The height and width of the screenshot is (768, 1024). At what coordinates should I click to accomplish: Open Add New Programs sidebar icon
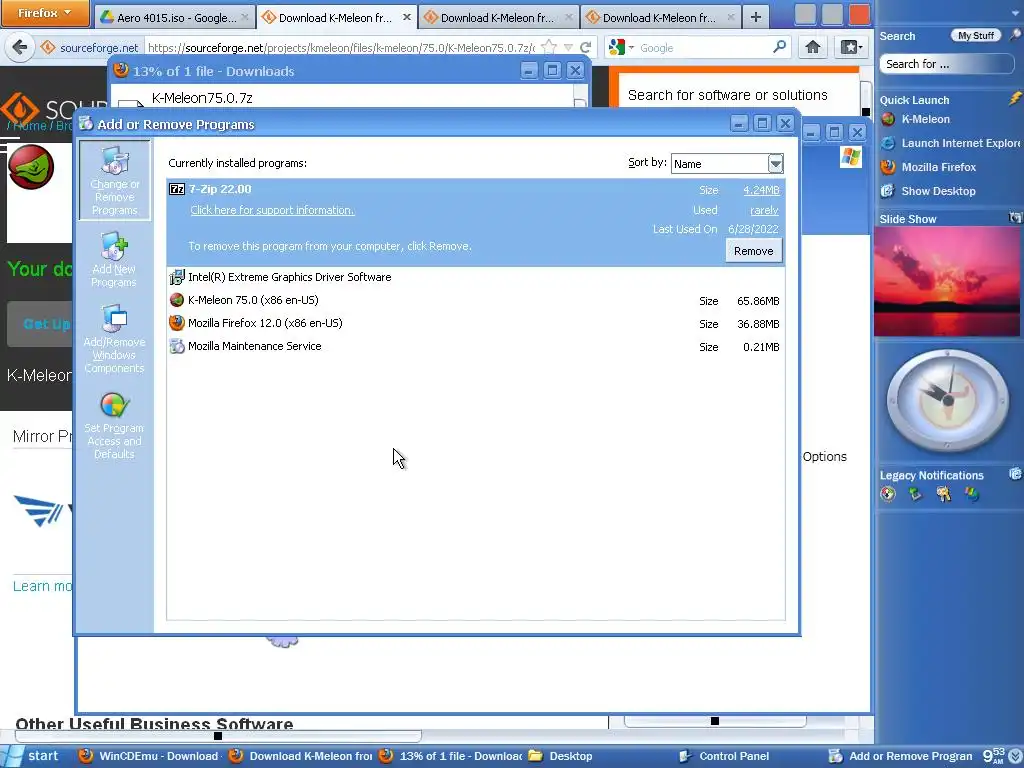point(114,246)
